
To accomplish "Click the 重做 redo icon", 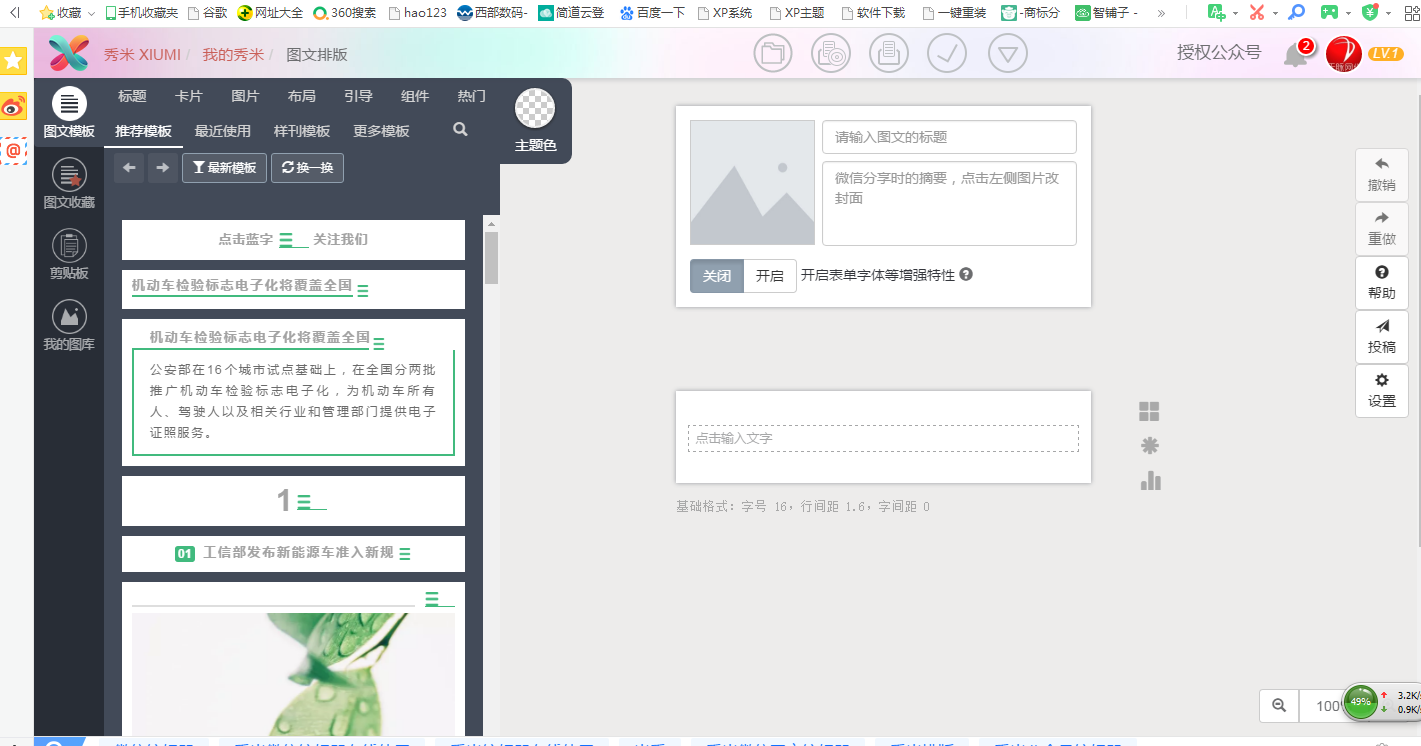I will click(x=1381, y=227).
